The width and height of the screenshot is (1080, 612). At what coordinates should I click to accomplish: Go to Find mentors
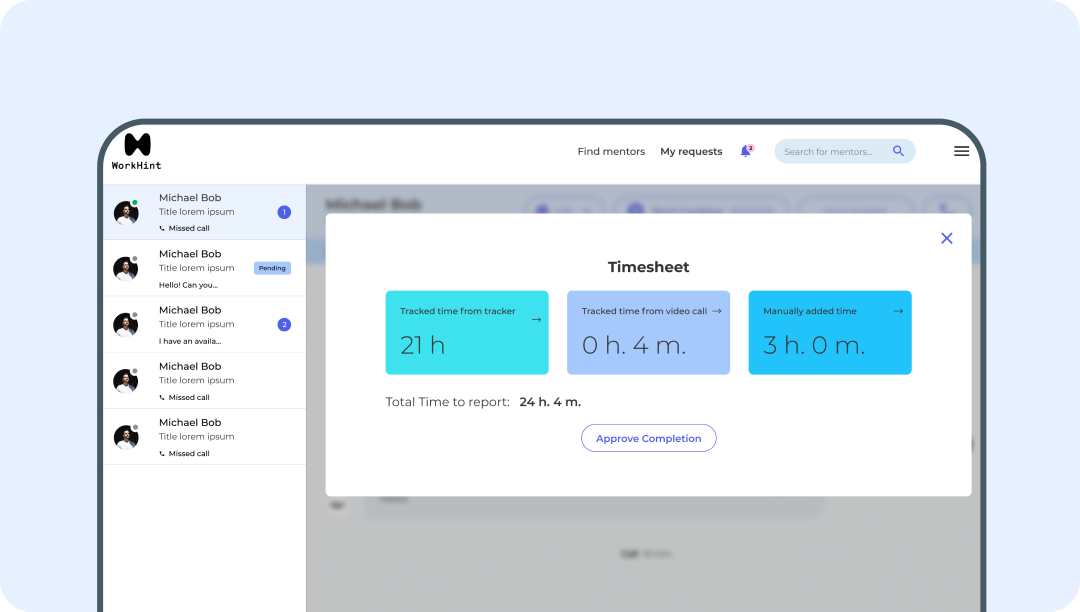pos(611,152)
